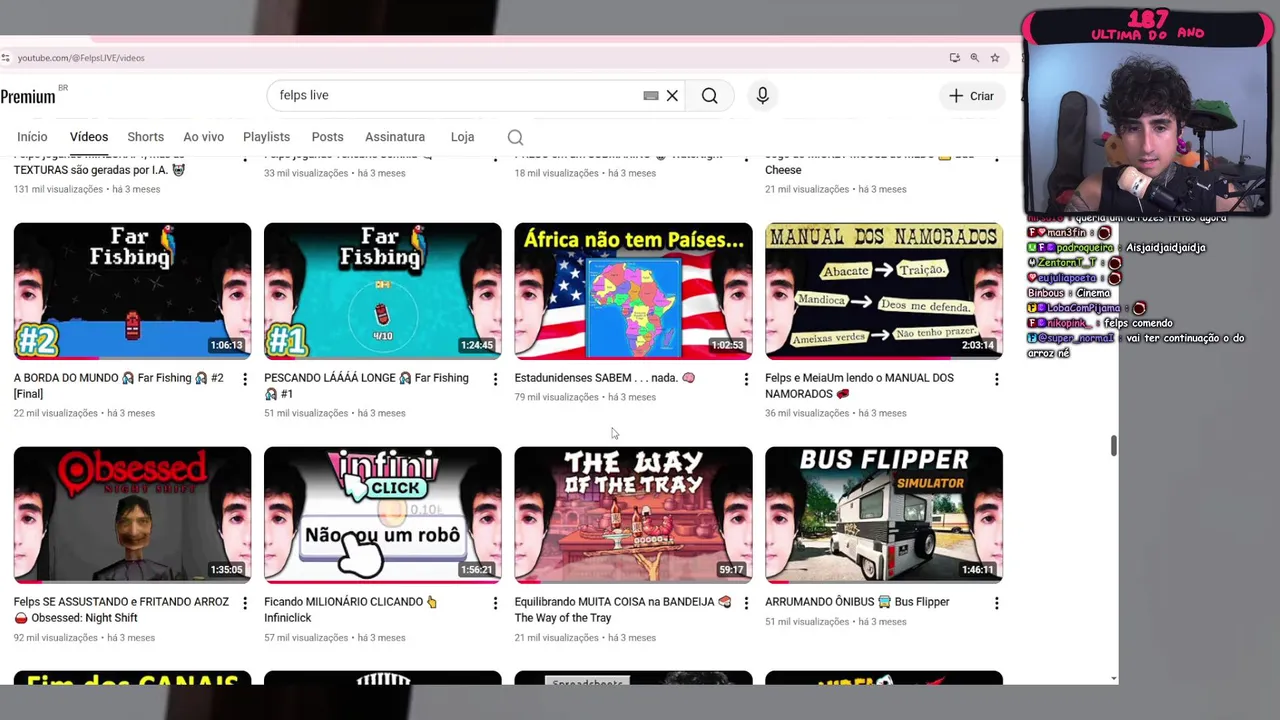
Task: Open the Ao vivo tab
Action: click(203, 137)
